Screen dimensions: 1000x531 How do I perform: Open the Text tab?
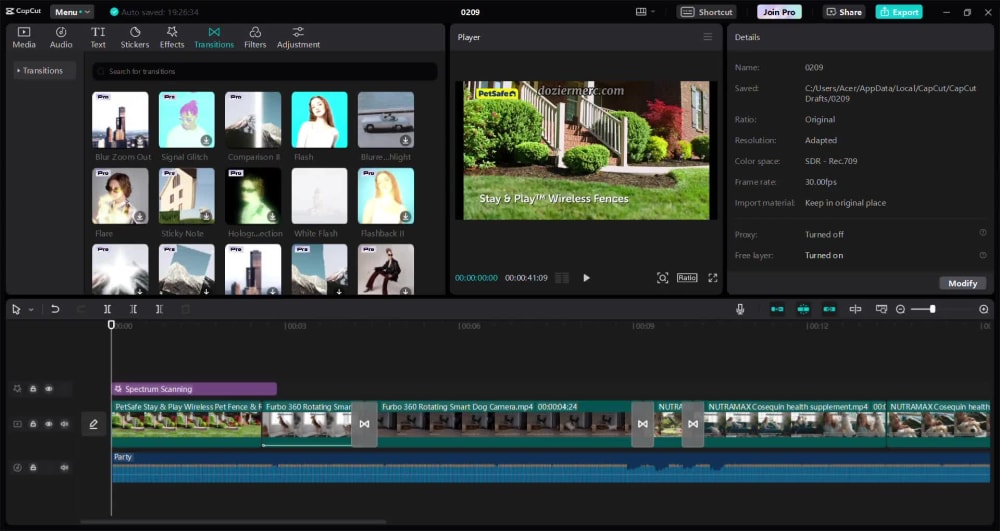[98, 38]
